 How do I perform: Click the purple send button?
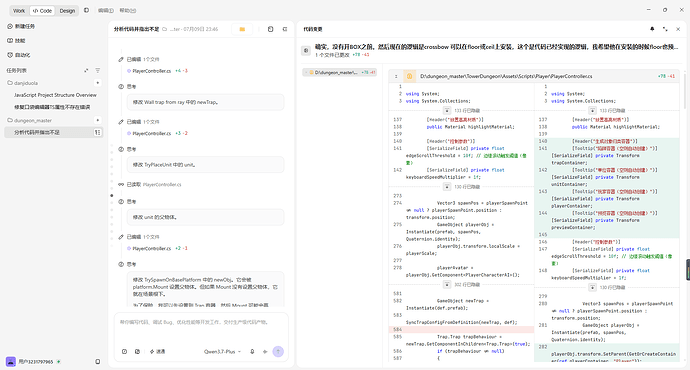click(x=278, y=352)
